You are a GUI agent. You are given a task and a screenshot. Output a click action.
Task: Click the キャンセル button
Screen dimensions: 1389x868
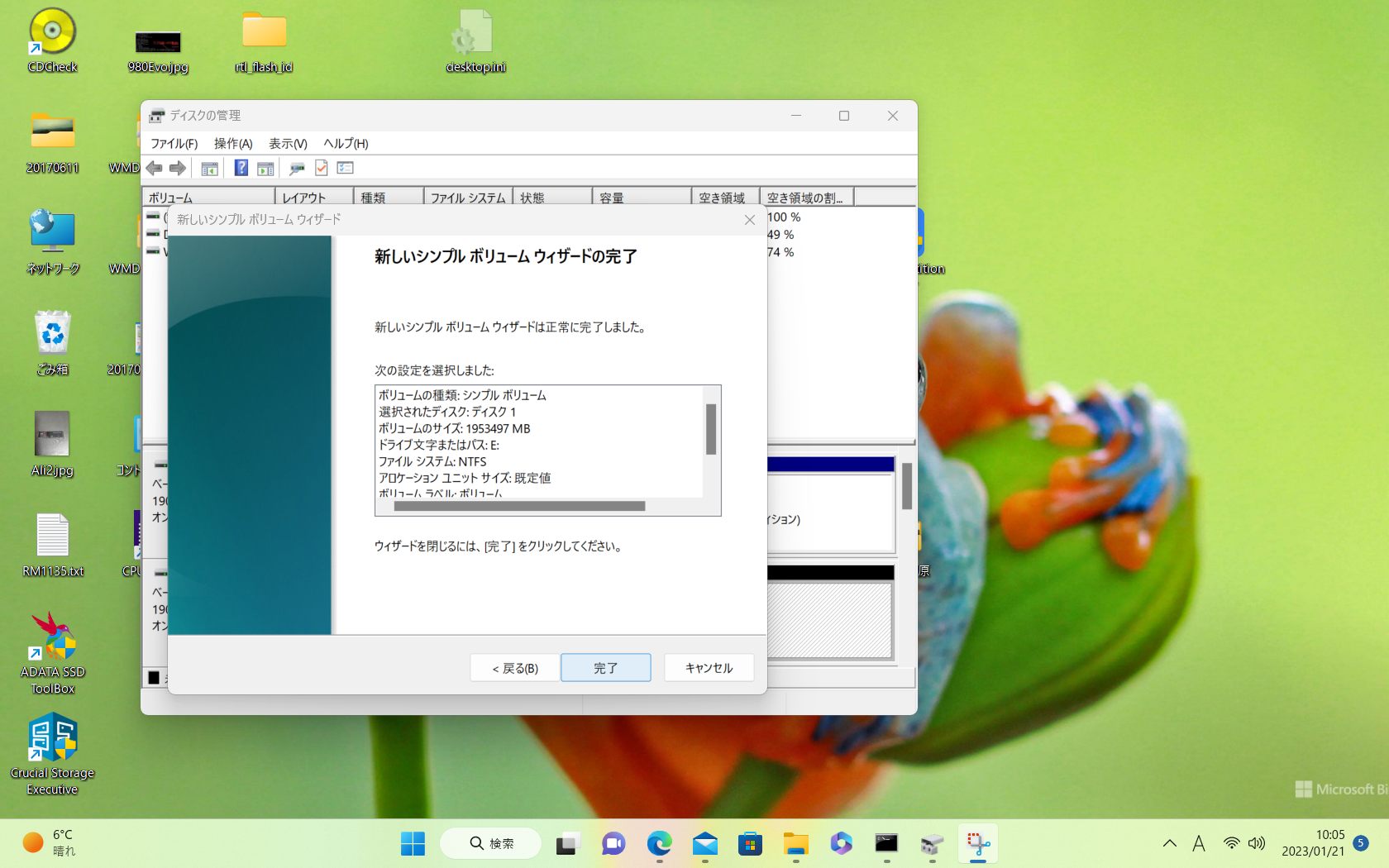[709, 668]
